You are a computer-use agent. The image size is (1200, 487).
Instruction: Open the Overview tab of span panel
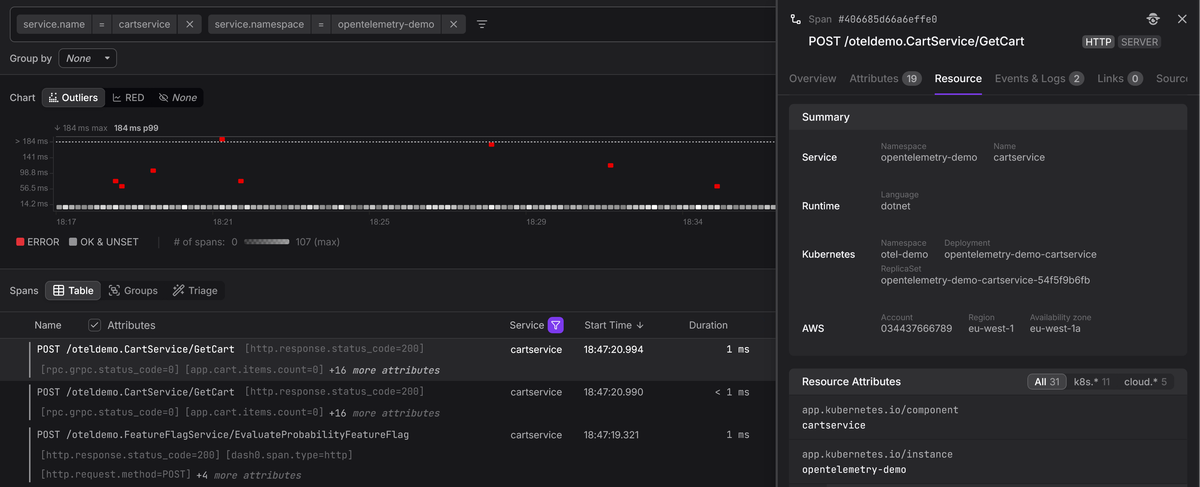812,78
